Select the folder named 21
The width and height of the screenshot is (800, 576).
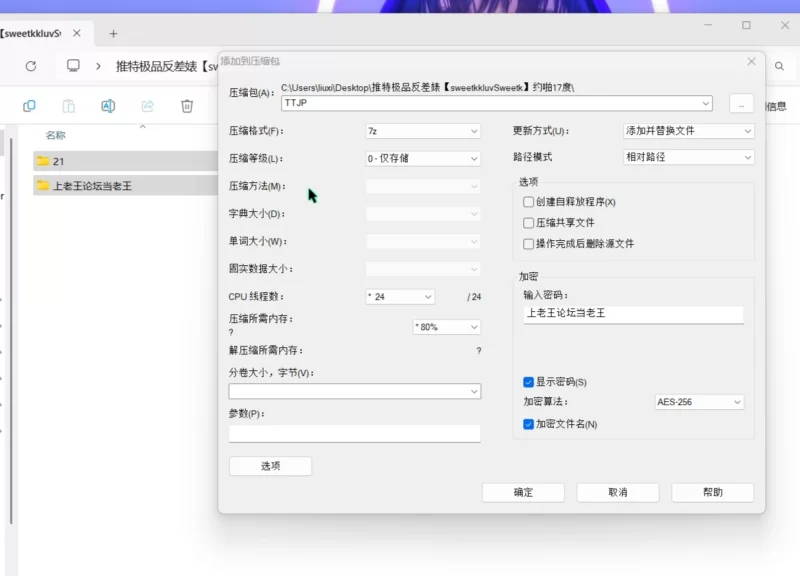[126, 161]
